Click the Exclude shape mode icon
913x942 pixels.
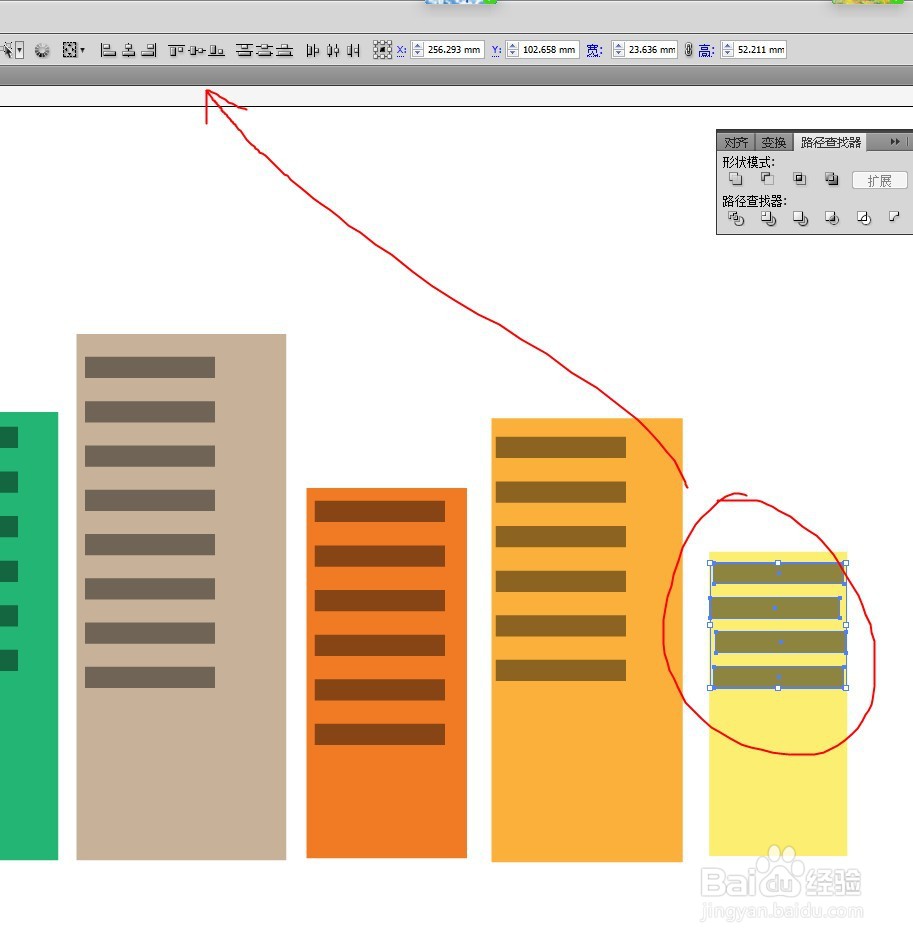[x=832, y=179]
